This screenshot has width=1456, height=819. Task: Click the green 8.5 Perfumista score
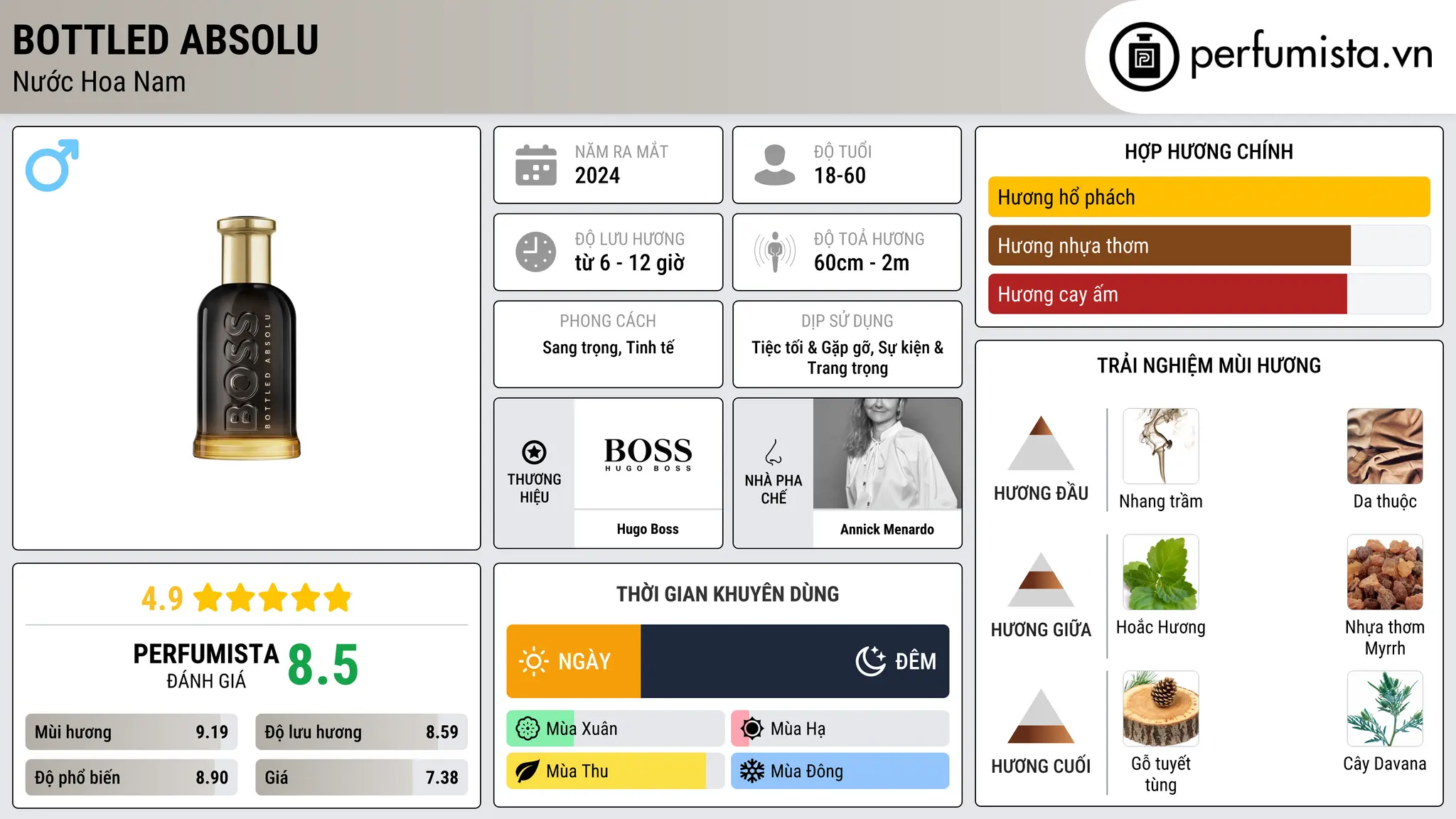click(x=323, y=665)
